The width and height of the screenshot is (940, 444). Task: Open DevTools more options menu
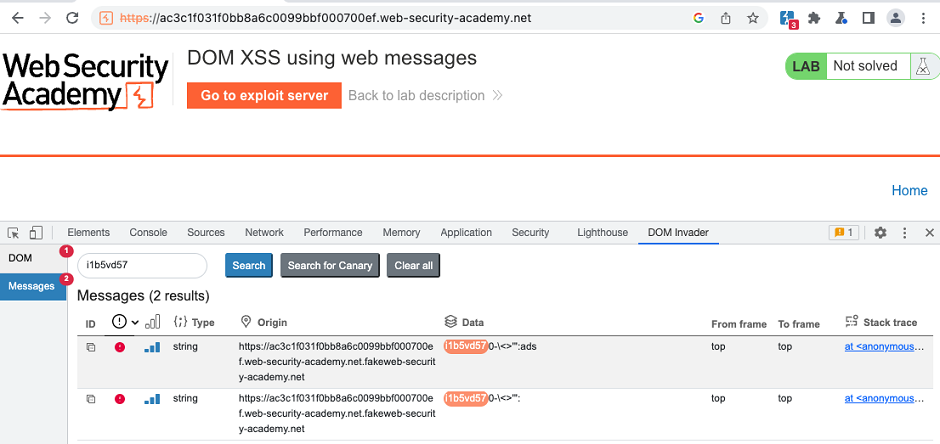click(x=905, y=232)
